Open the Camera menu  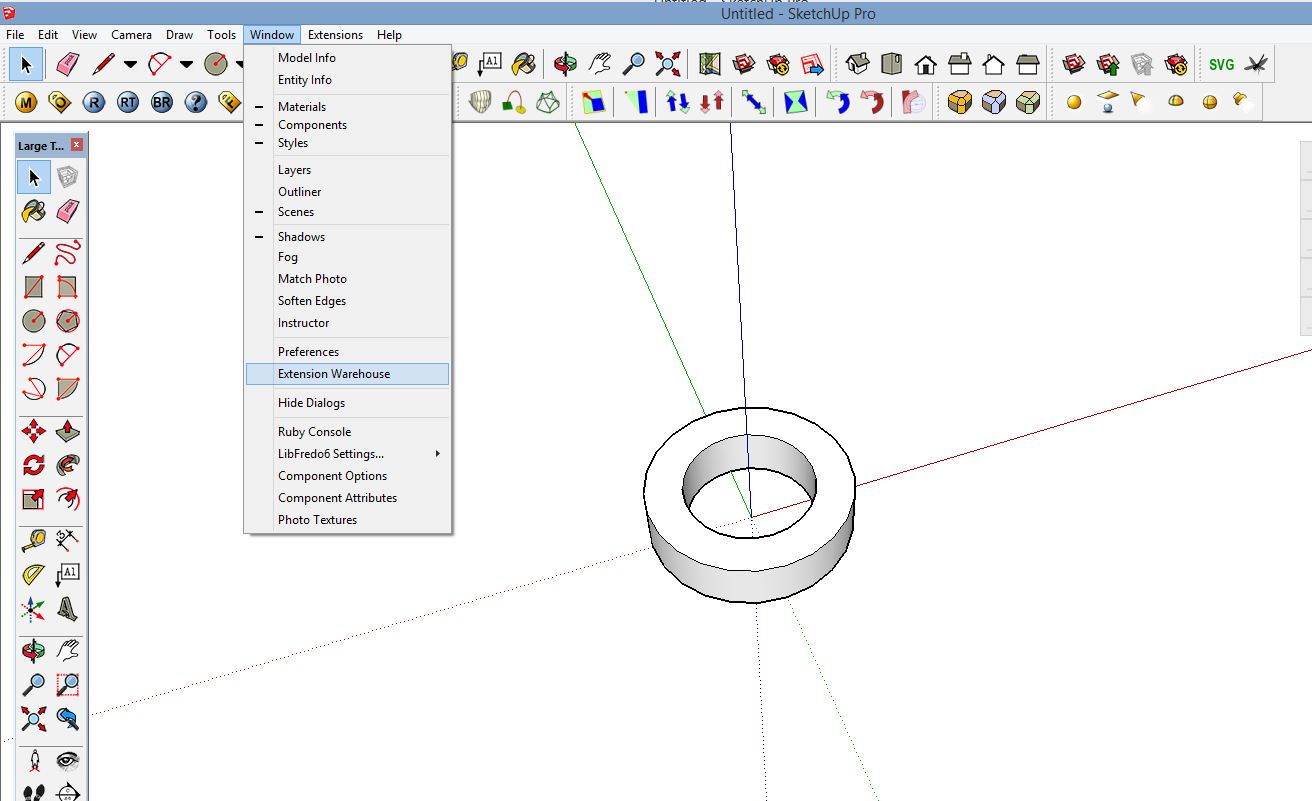coord(131,34)
